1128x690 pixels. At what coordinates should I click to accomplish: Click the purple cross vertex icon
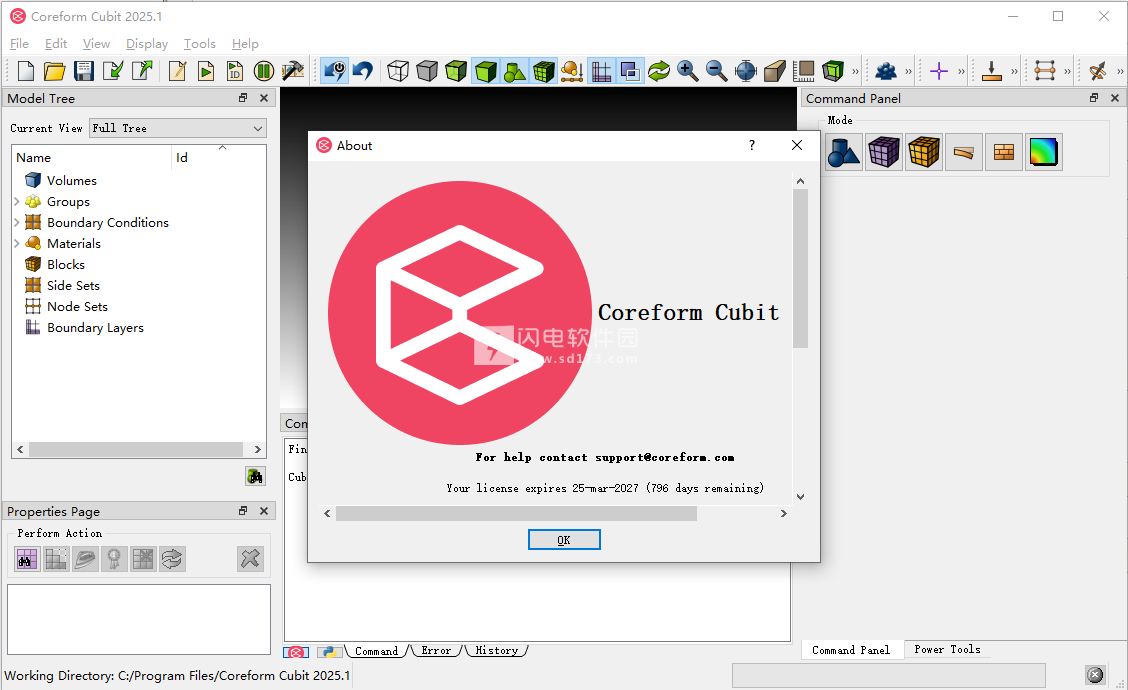point(939,71)
